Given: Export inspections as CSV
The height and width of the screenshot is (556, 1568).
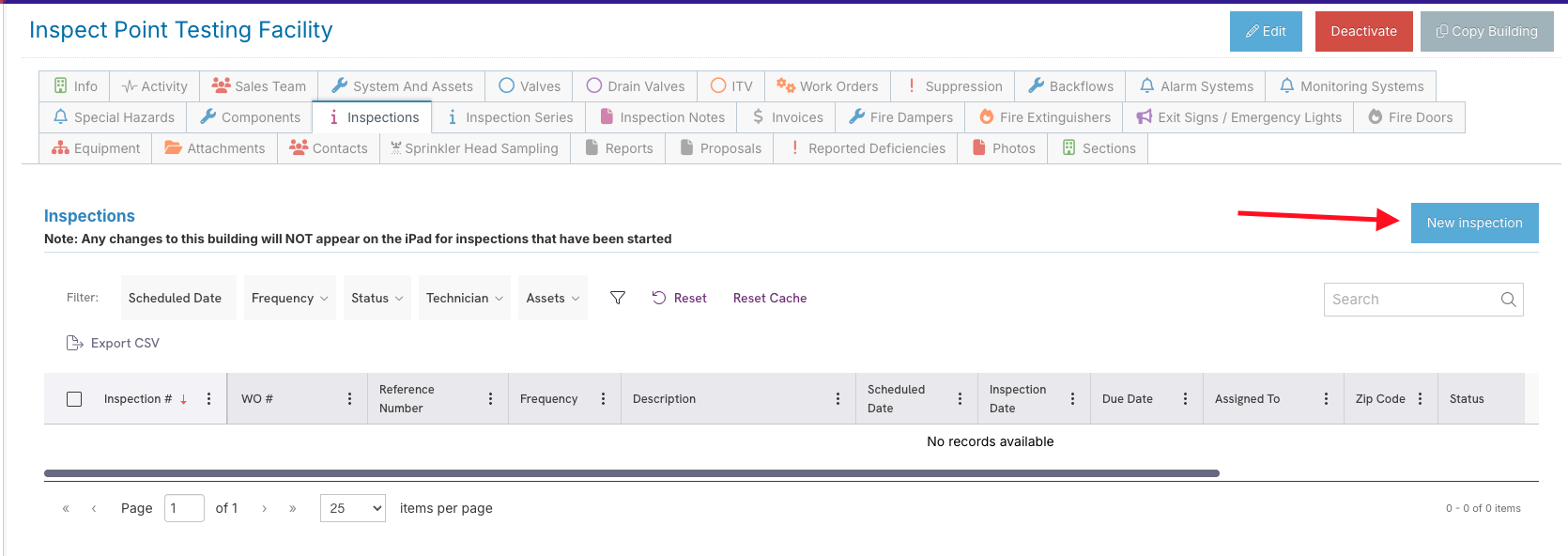Looking at the screenshot, I should click(x=113, y=343).
